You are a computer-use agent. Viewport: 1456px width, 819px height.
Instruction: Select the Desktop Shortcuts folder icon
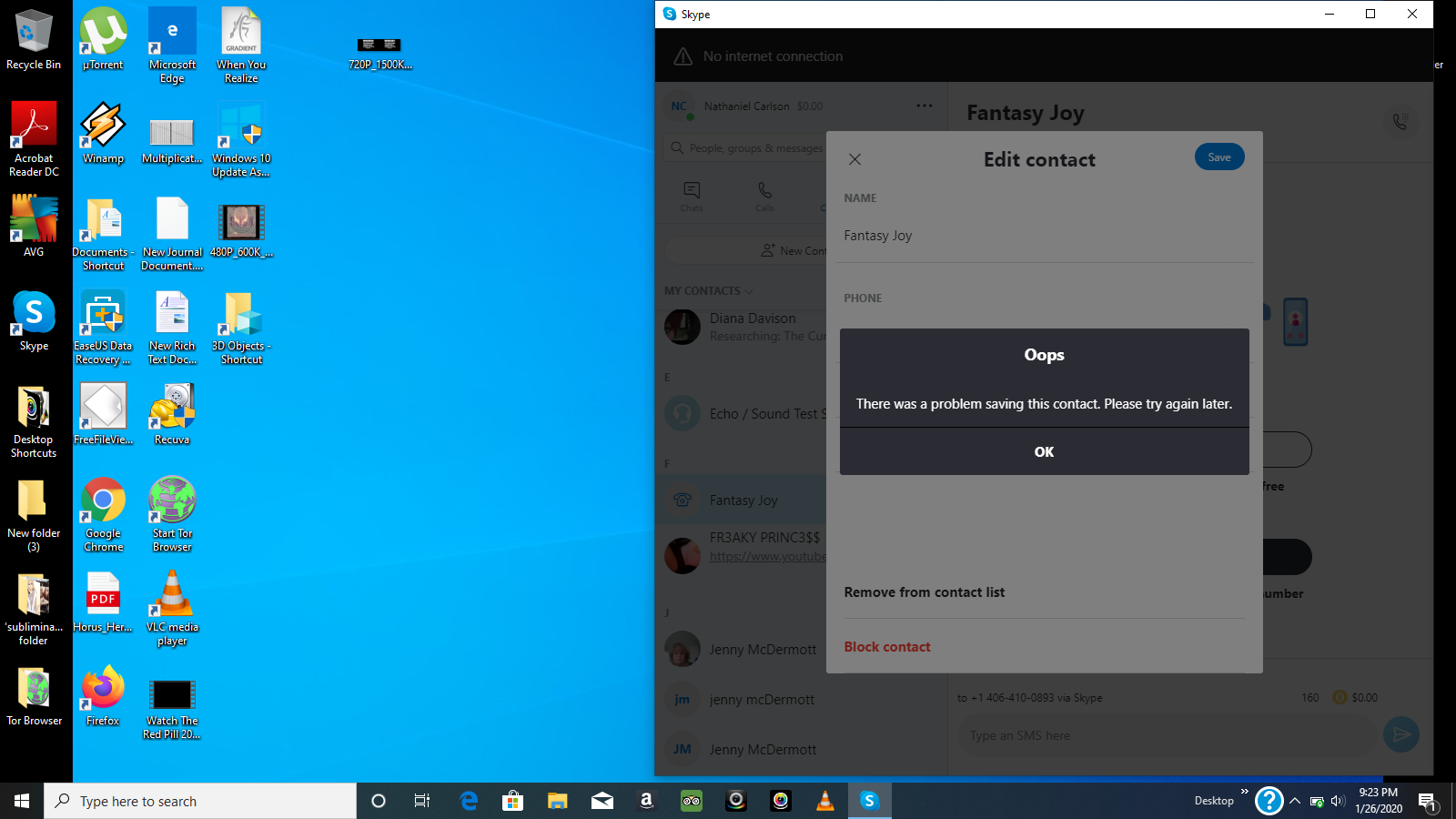[x=34, y=420]
